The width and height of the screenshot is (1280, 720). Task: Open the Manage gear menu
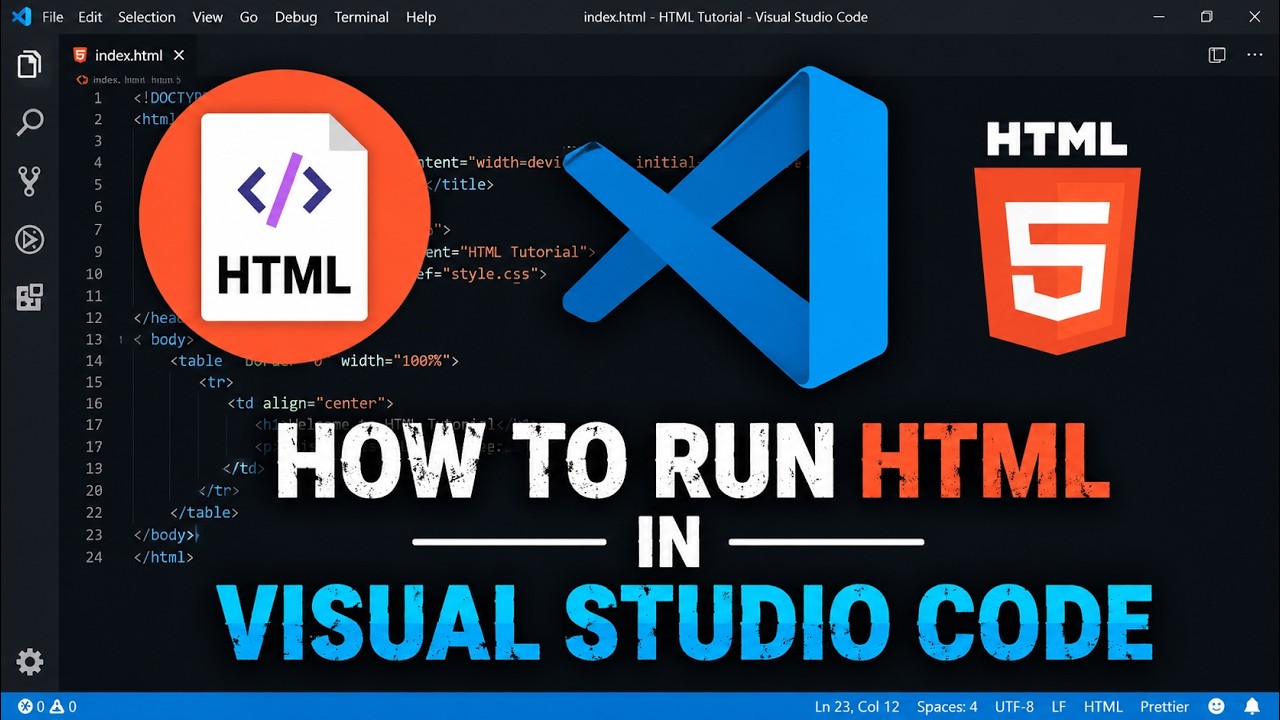pyautogui.click(x=29, y=661)
